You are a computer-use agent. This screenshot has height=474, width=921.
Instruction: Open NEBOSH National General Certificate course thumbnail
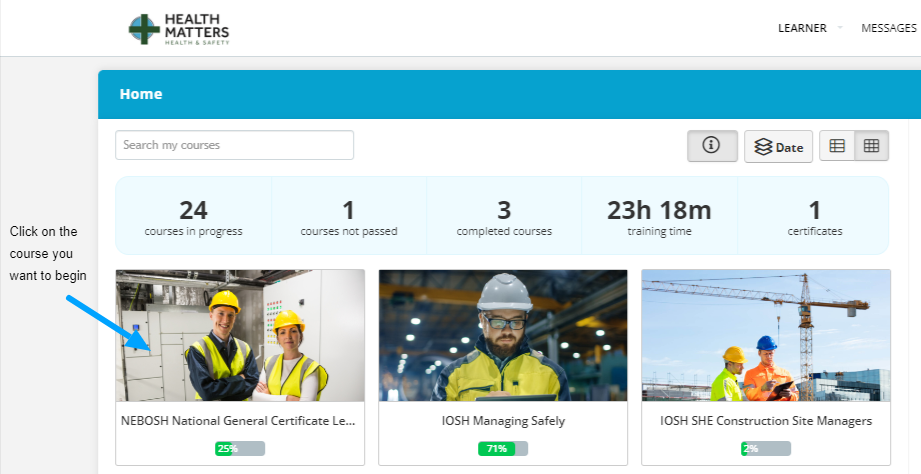pyautogui.click(x=240, y=335)
